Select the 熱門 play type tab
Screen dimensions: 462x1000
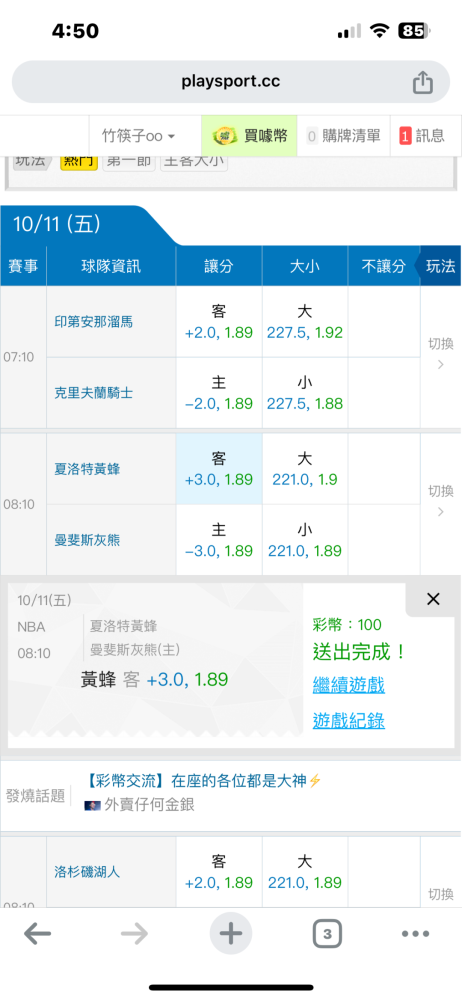pyautogui.click(x=79, y=161)
